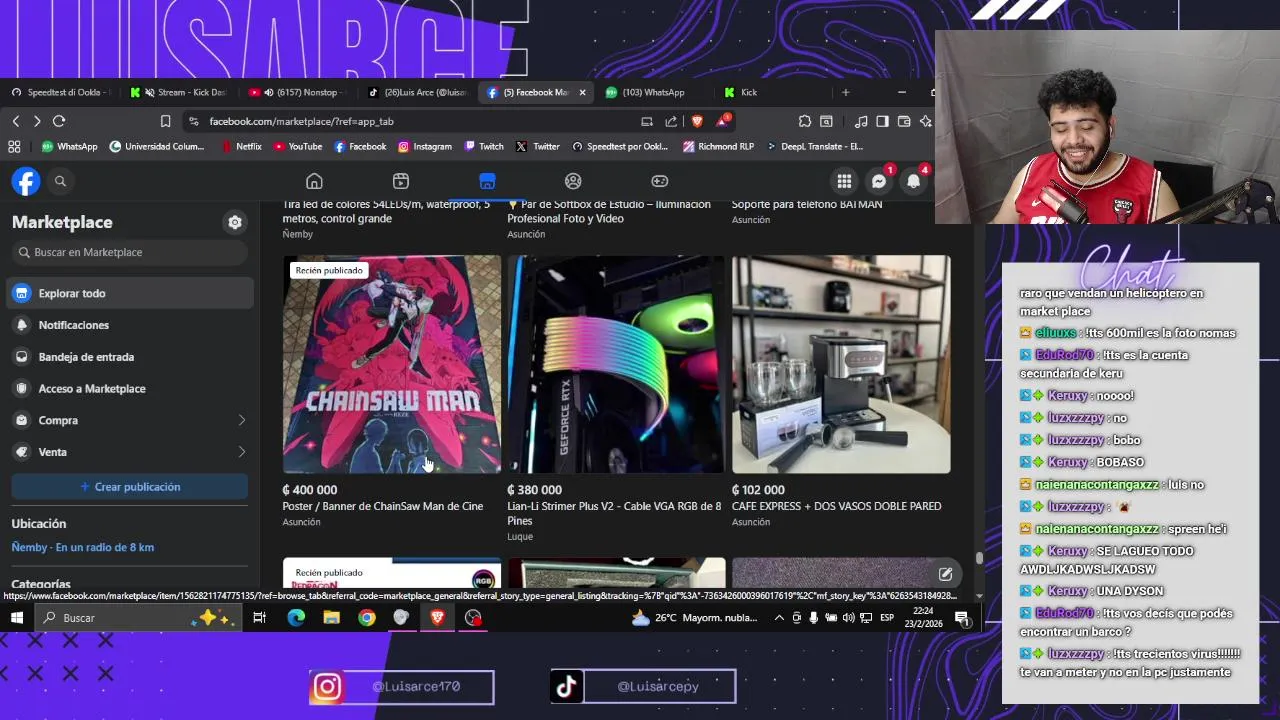
Task: Click the Brave browser taskbar icon
Action: 437,618
